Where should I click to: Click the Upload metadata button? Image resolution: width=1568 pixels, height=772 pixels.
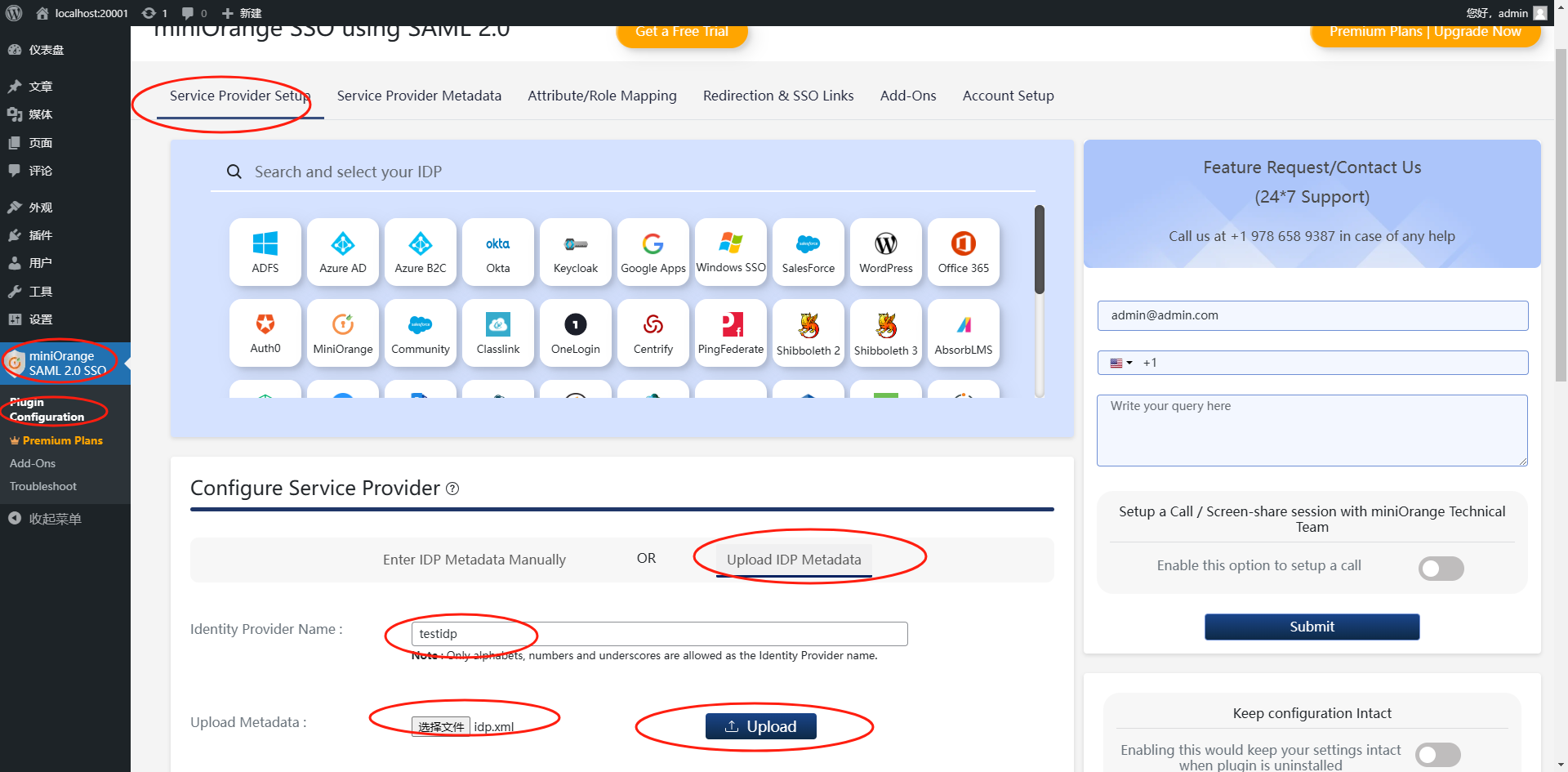tap(760, 726)
